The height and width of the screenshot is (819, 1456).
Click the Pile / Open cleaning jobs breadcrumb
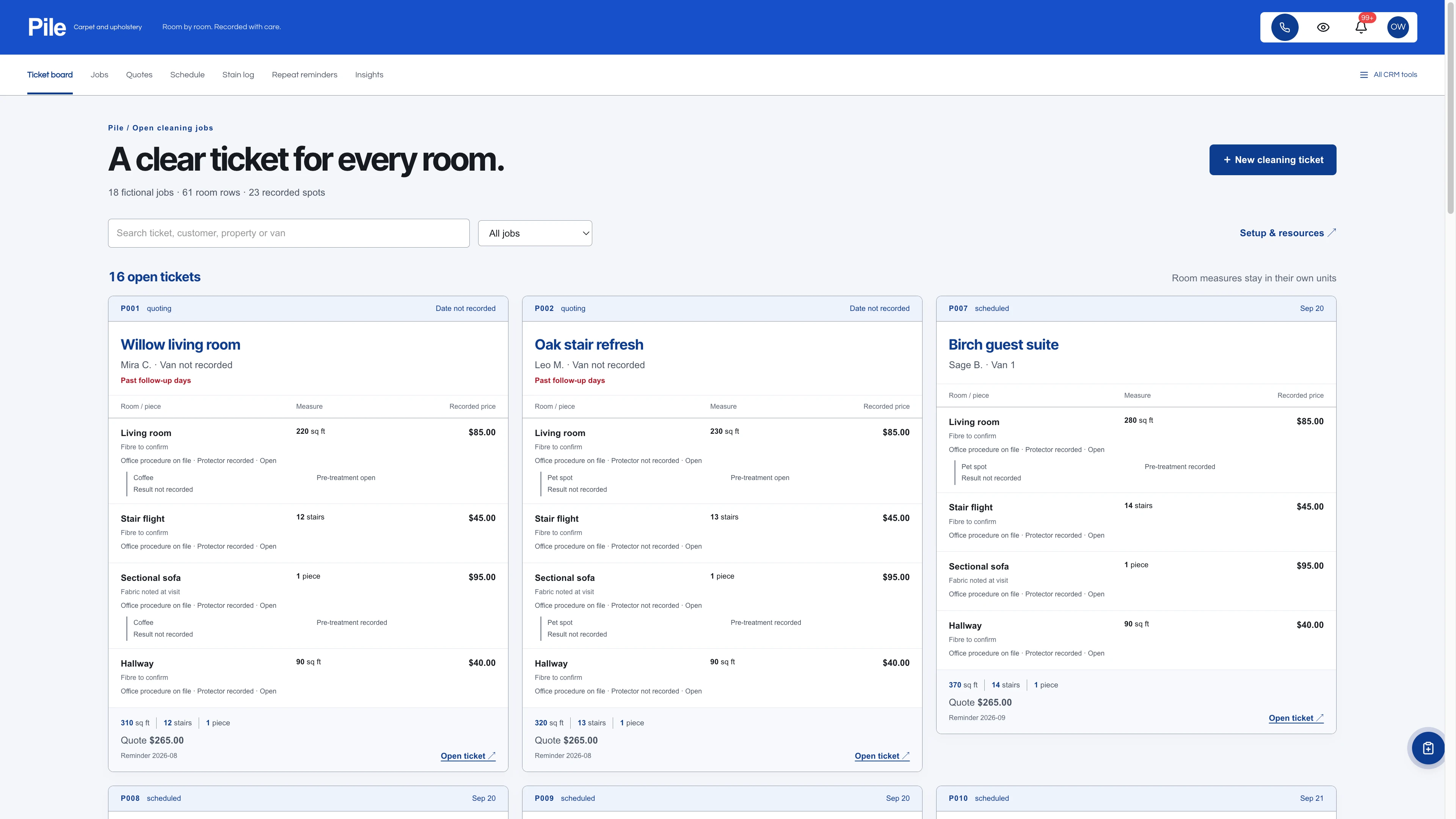point(160,128)
